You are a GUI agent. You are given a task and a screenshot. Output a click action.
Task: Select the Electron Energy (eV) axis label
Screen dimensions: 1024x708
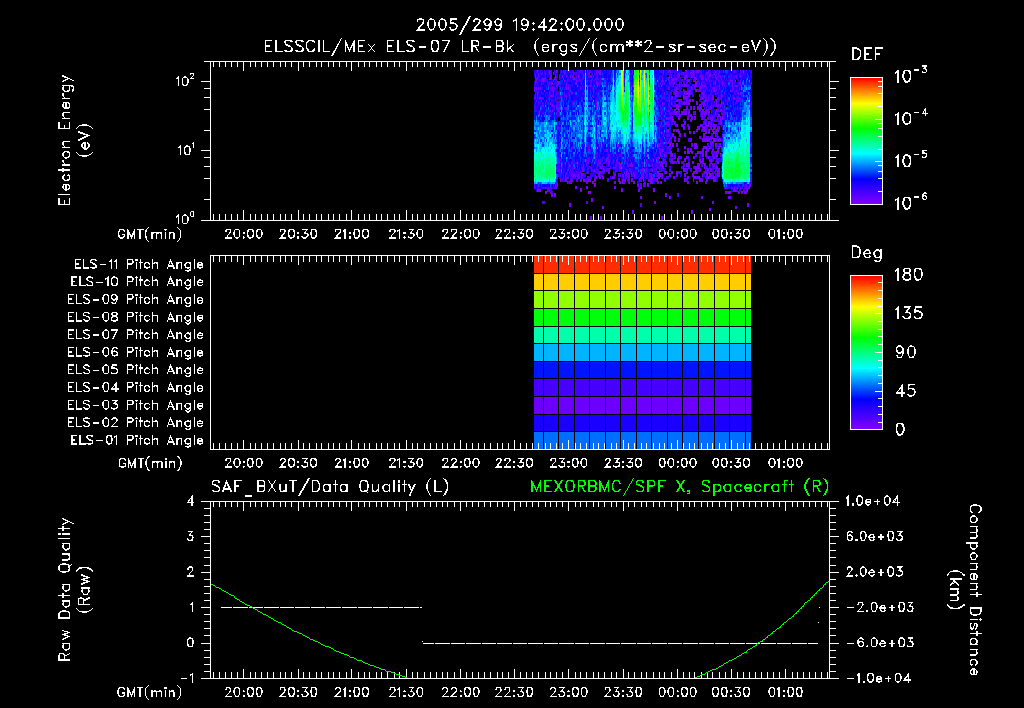(74, 140)
